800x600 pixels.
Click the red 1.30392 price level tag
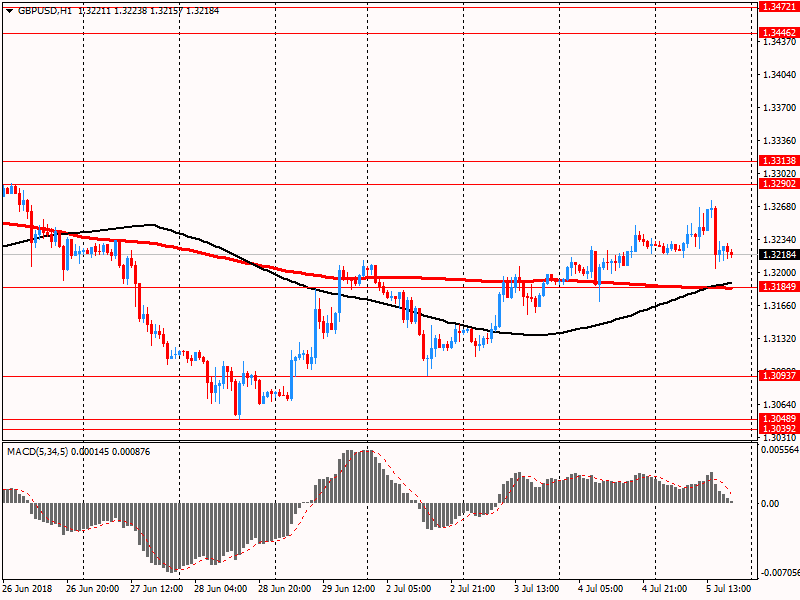pos(779,429)
